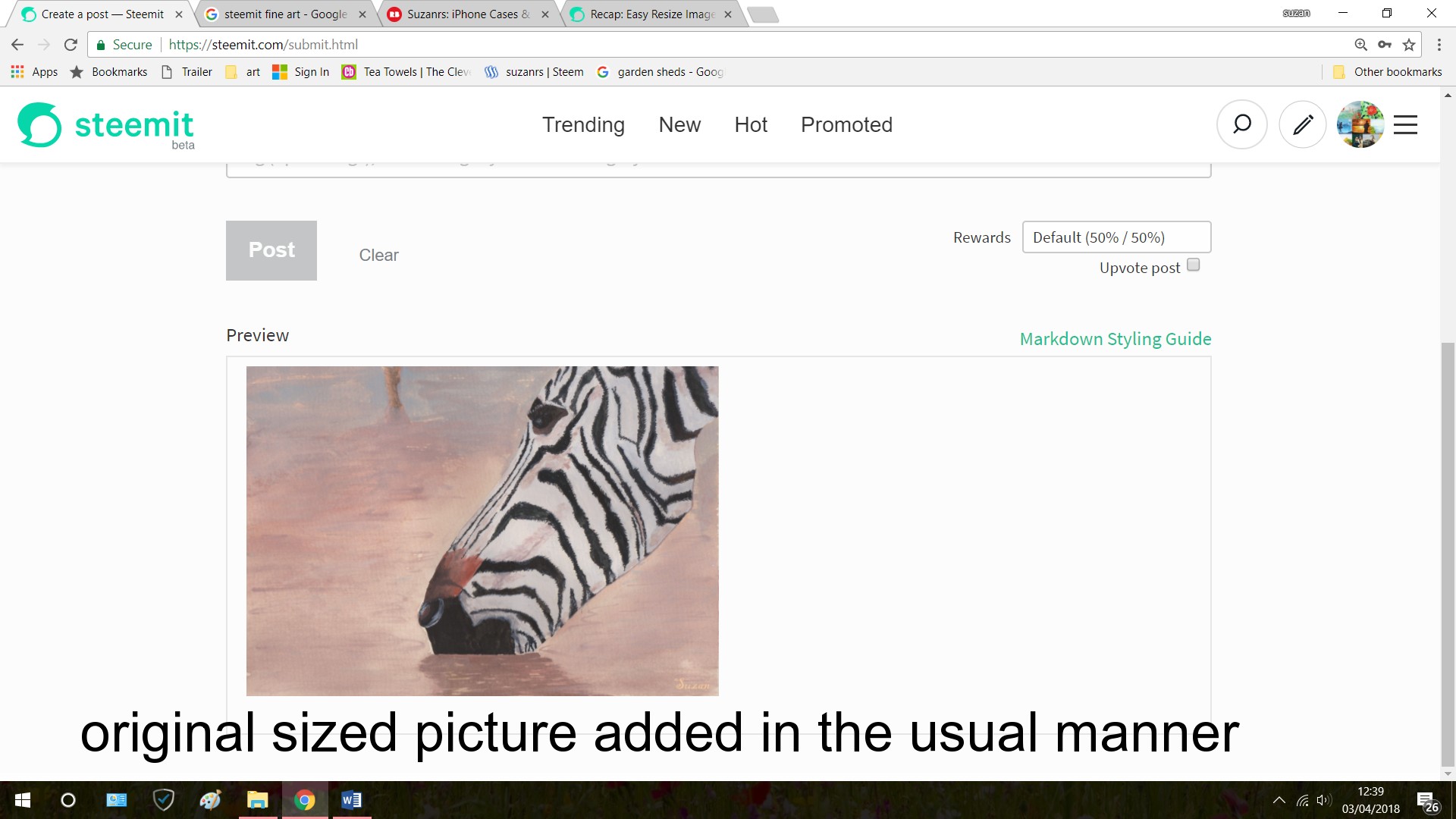Open the Rewards dropdown
The width and height of the screenshot is (1456, 819).
[1116, 237]
